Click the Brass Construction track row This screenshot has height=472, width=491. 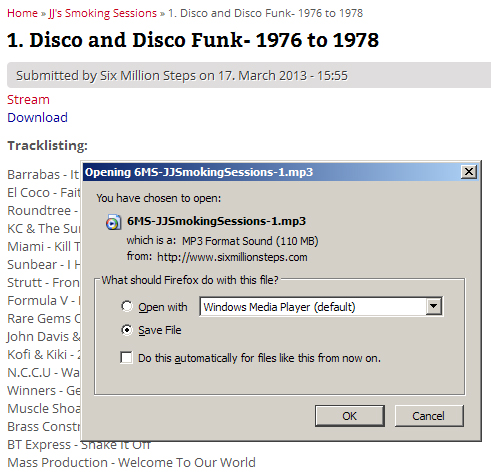pos(44,426)
